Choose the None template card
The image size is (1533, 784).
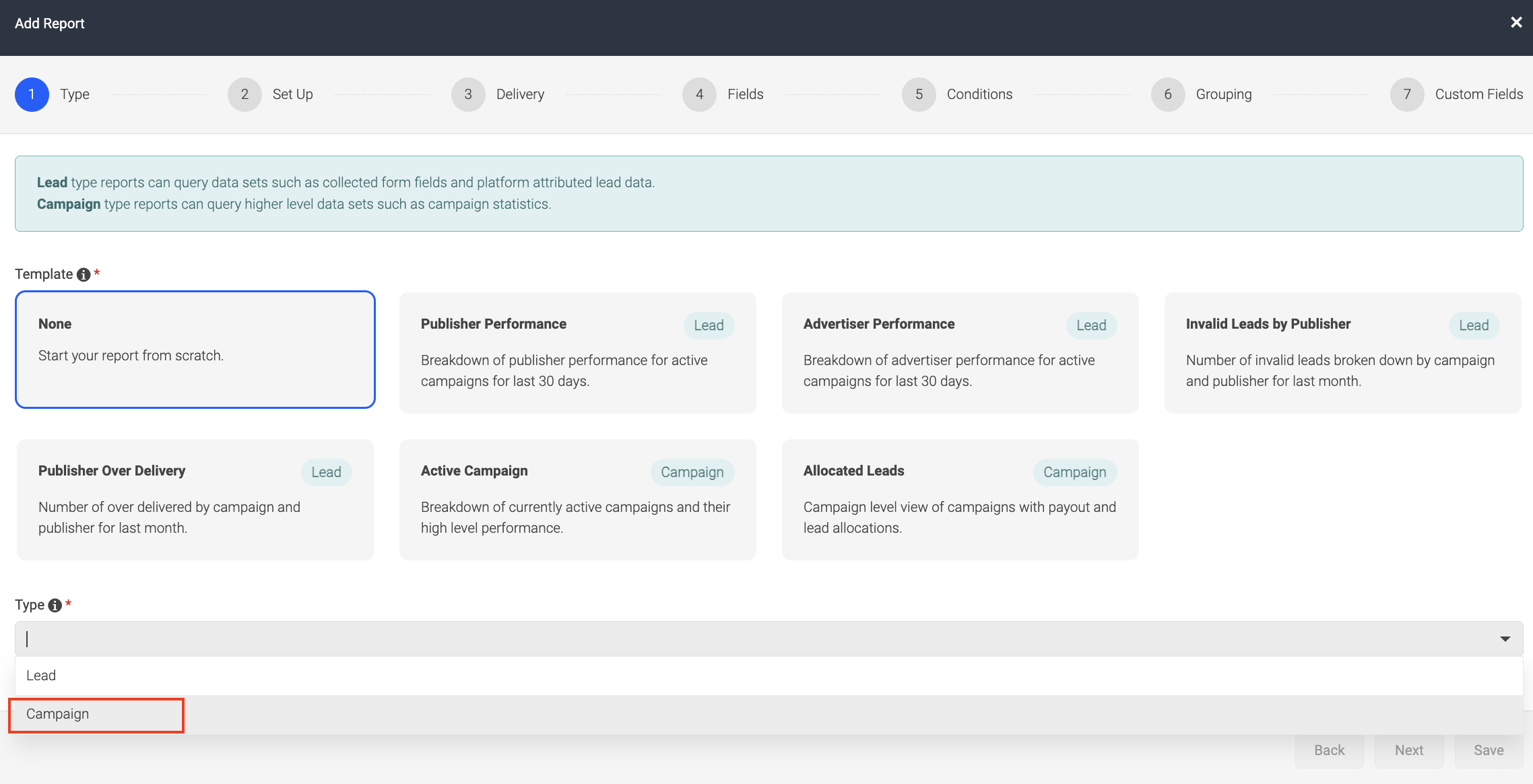195,350
